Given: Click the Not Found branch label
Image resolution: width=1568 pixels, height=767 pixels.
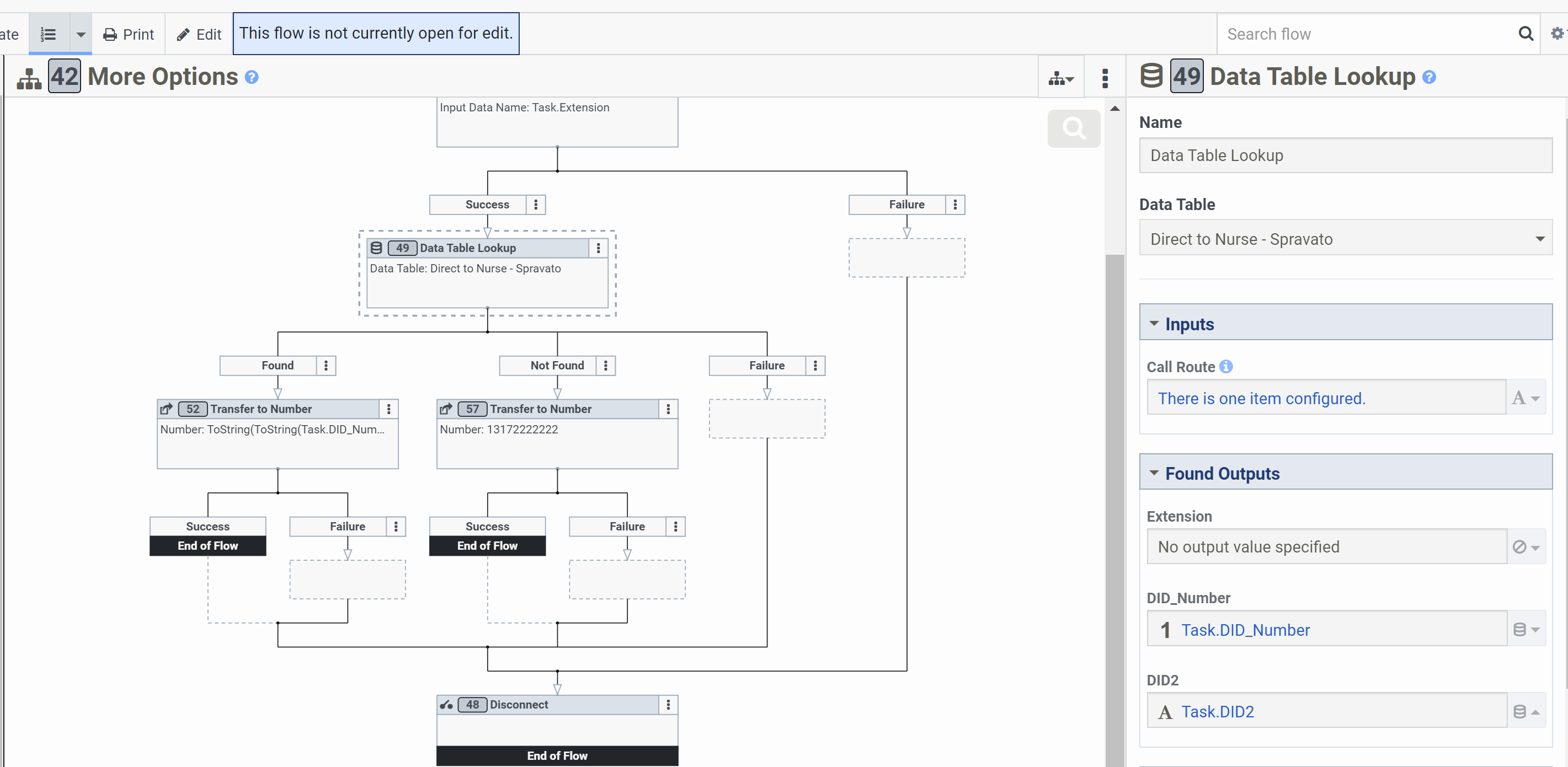Looking at the screenshot, I should click(557, 366).
